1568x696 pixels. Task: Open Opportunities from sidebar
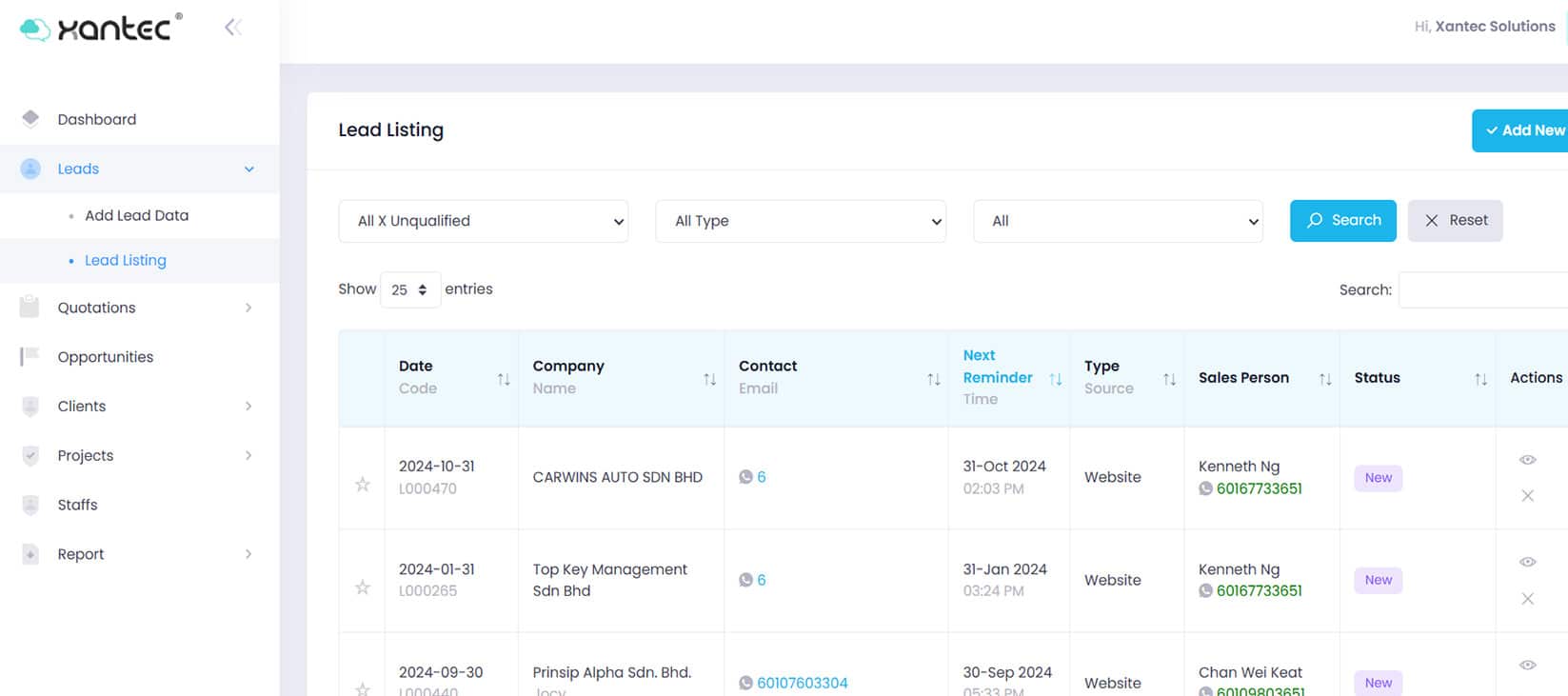105,357
